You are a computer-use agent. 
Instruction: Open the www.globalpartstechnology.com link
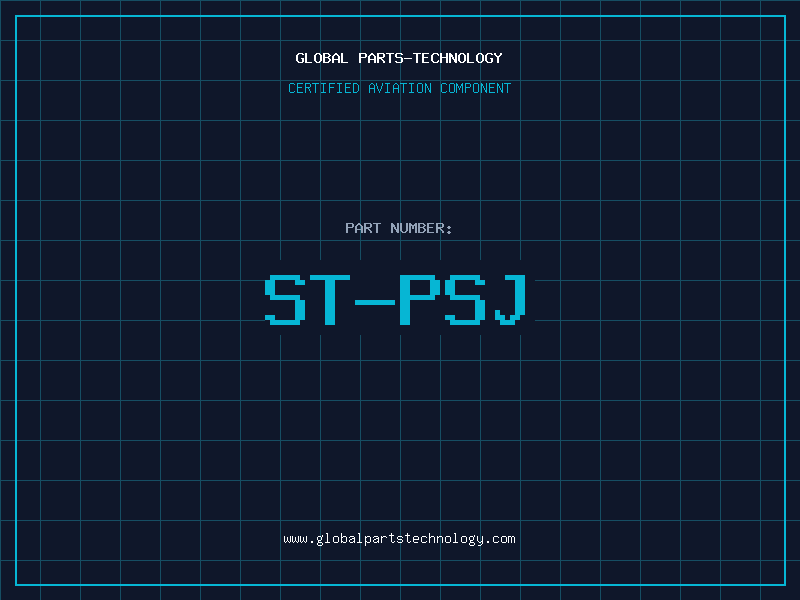tap(399, 539)
